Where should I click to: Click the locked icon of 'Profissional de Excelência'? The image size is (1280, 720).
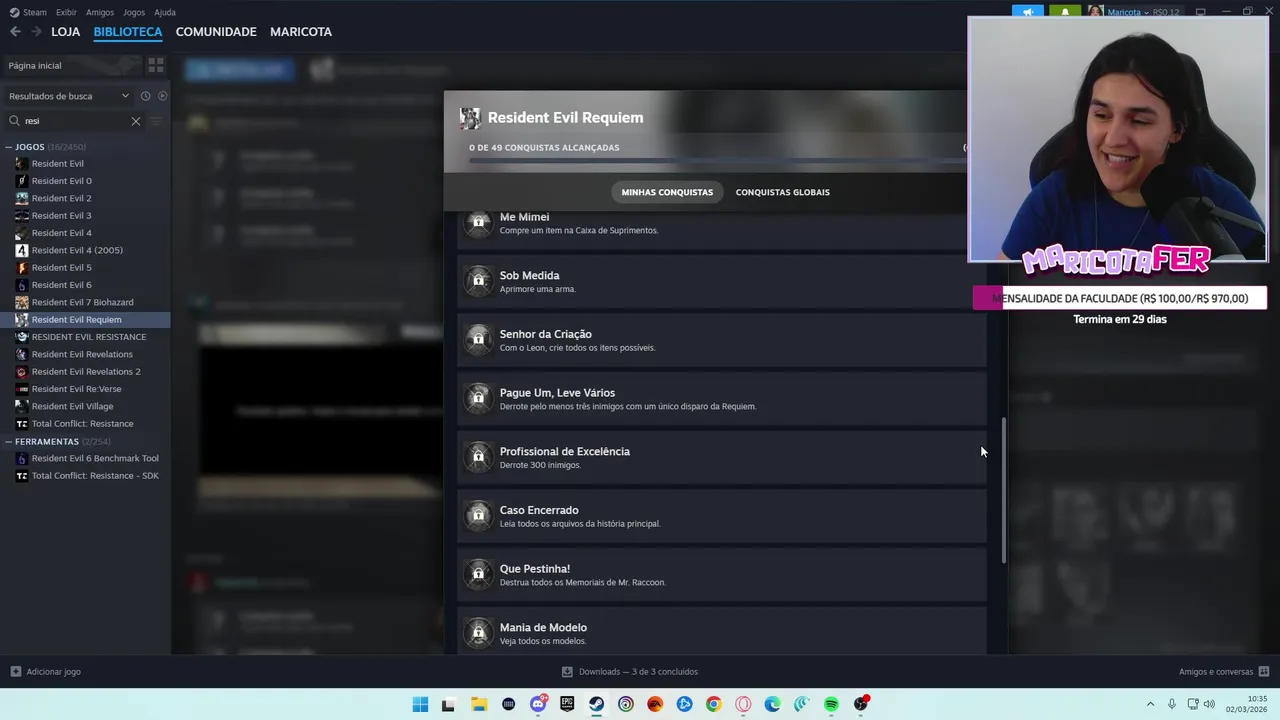(479, 456)
